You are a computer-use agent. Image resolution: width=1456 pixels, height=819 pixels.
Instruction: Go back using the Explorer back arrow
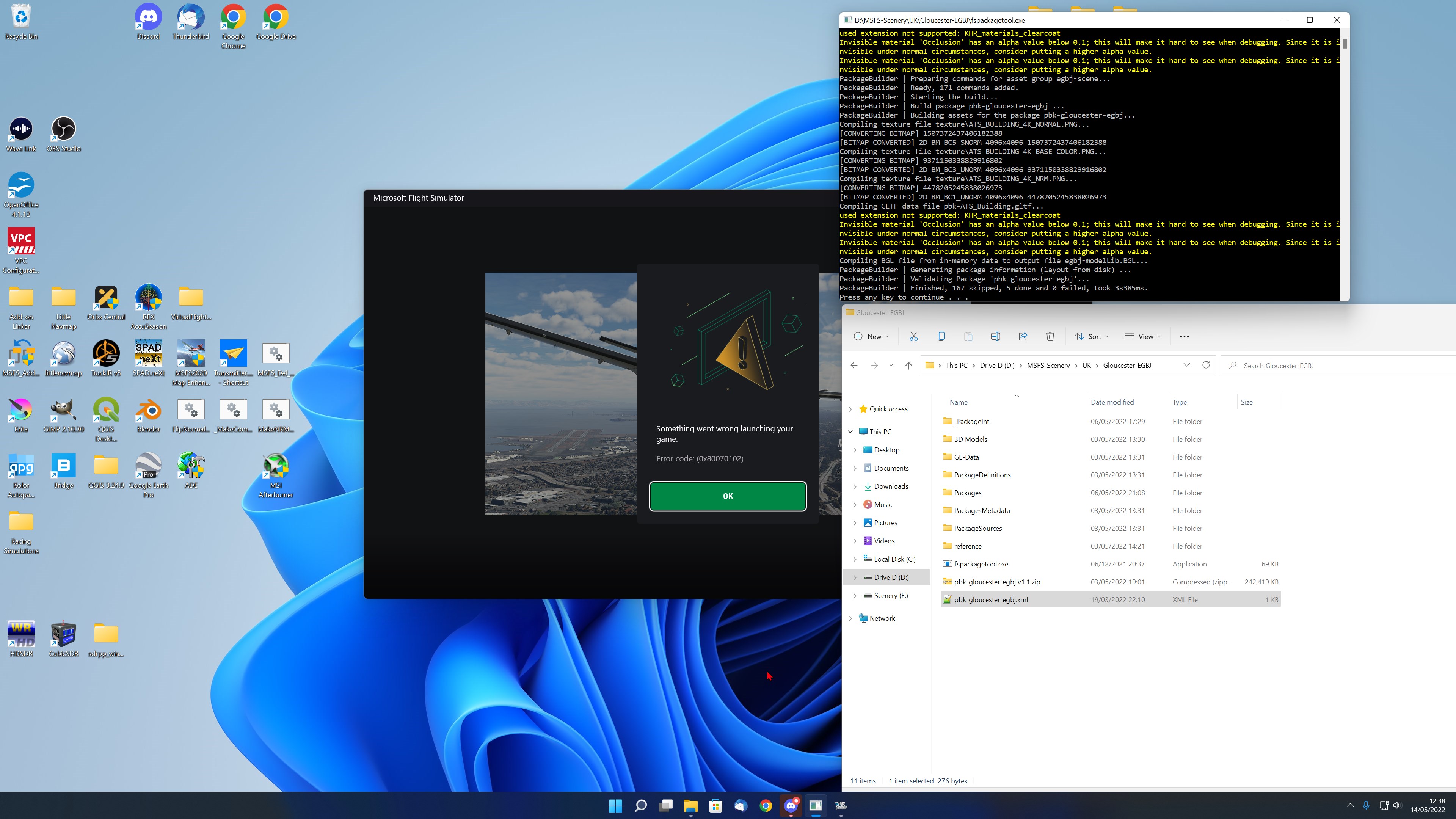854,365
